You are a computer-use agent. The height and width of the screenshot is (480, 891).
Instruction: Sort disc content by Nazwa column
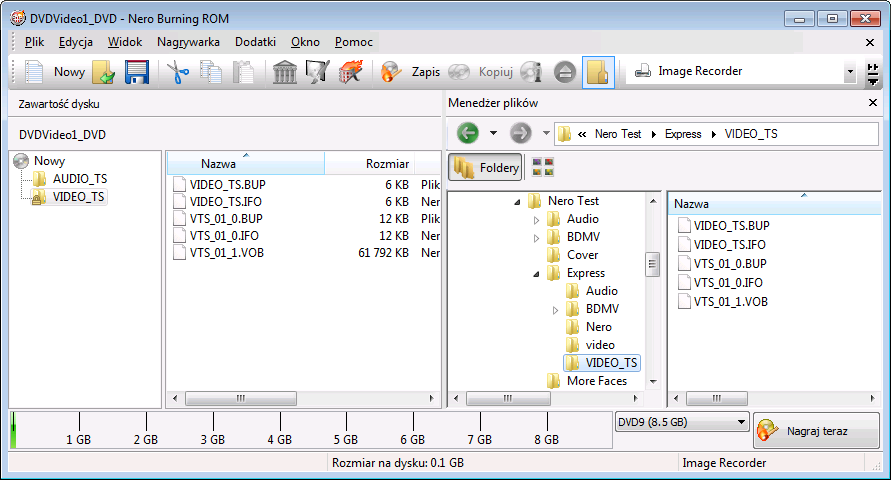(245, 164)
